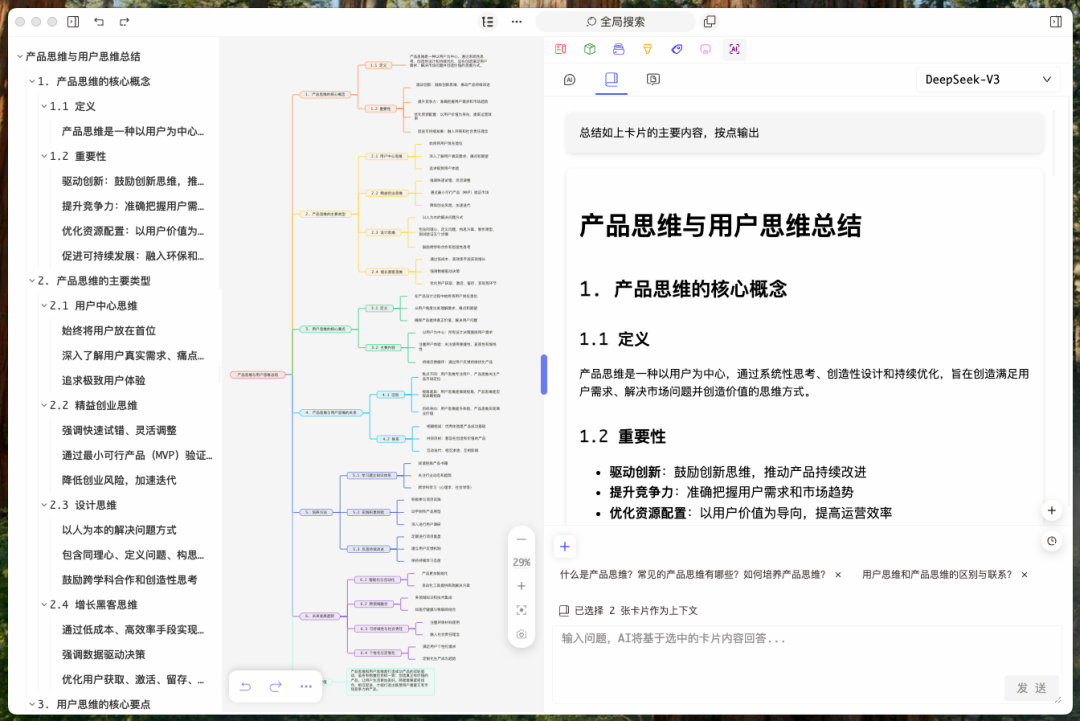
Task: Collapse the 2.1 用户中心思维 outline node
Action: click(43, 306)
